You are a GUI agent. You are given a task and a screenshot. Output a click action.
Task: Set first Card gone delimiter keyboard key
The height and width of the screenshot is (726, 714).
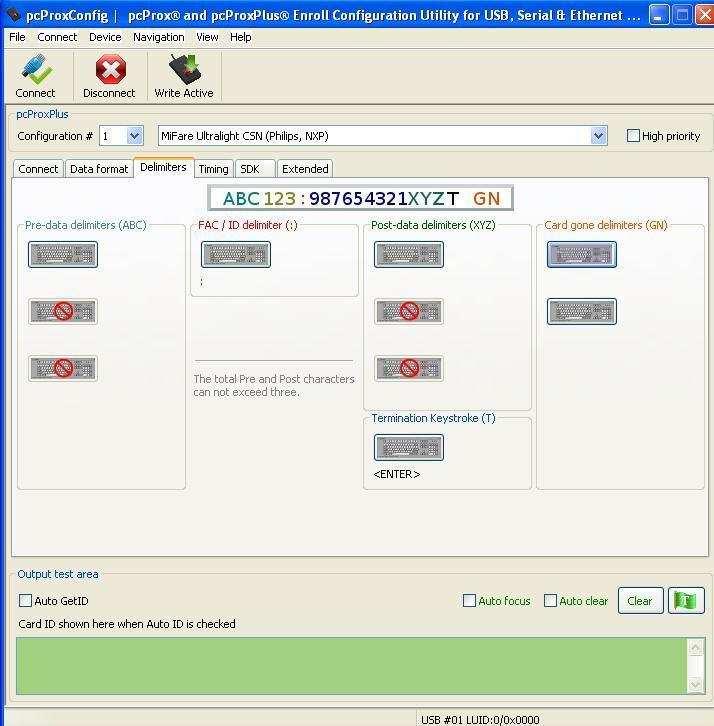[x=582, y=255]
